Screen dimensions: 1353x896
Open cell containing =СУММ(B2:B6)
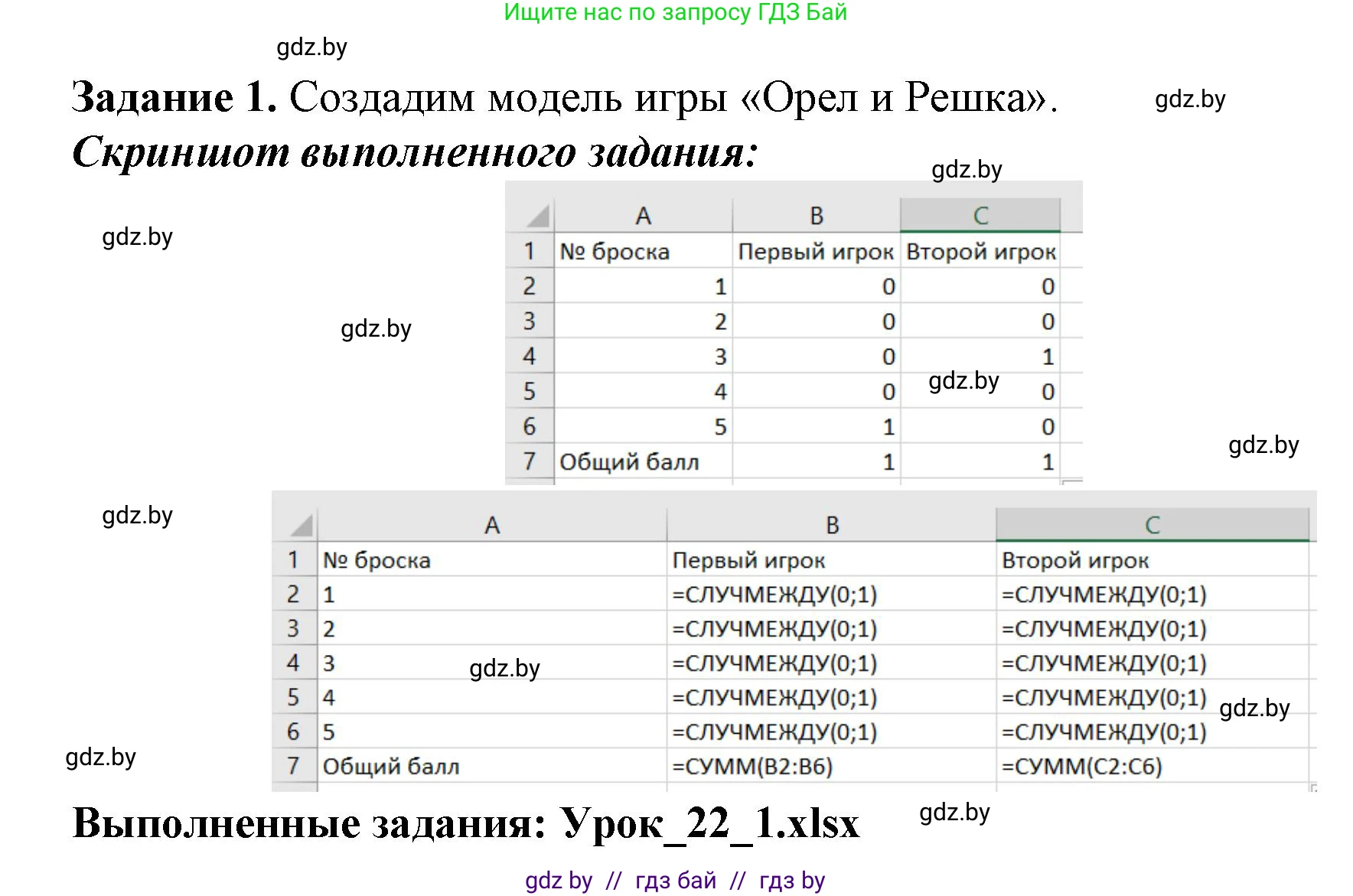(x=774, y=766)
